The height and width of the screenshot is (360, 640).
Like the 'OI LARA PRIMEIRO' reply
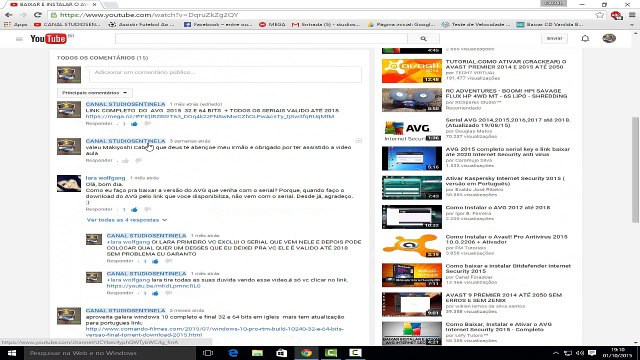(x=155, y=261)
